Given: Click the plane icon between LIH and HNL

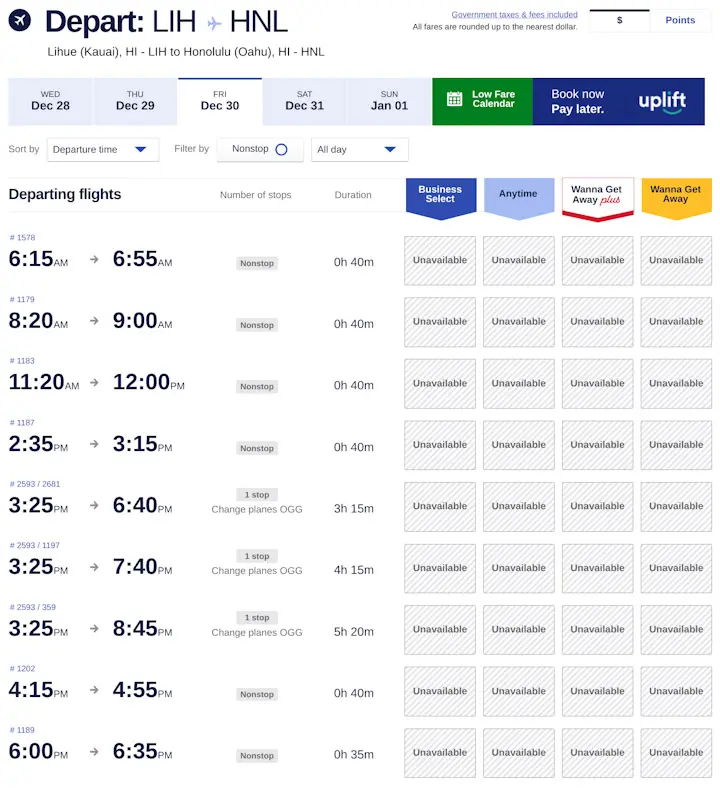Looking at the screenshot, I should click(x=214, y=23).
